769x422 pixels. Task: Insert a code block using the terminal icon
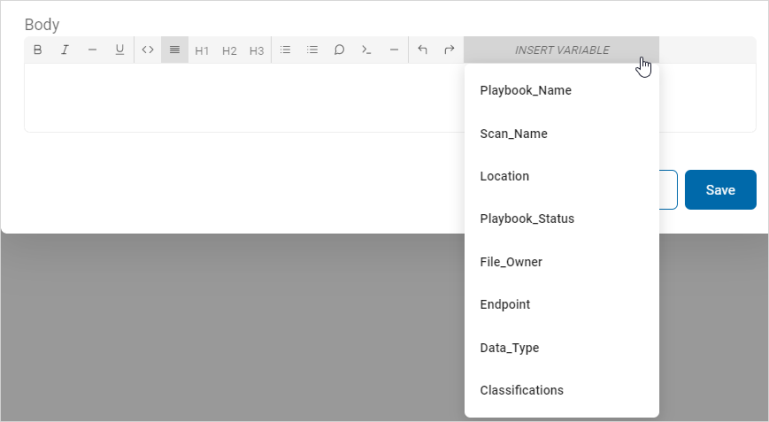pyautogui.click(x=367, y=50)
